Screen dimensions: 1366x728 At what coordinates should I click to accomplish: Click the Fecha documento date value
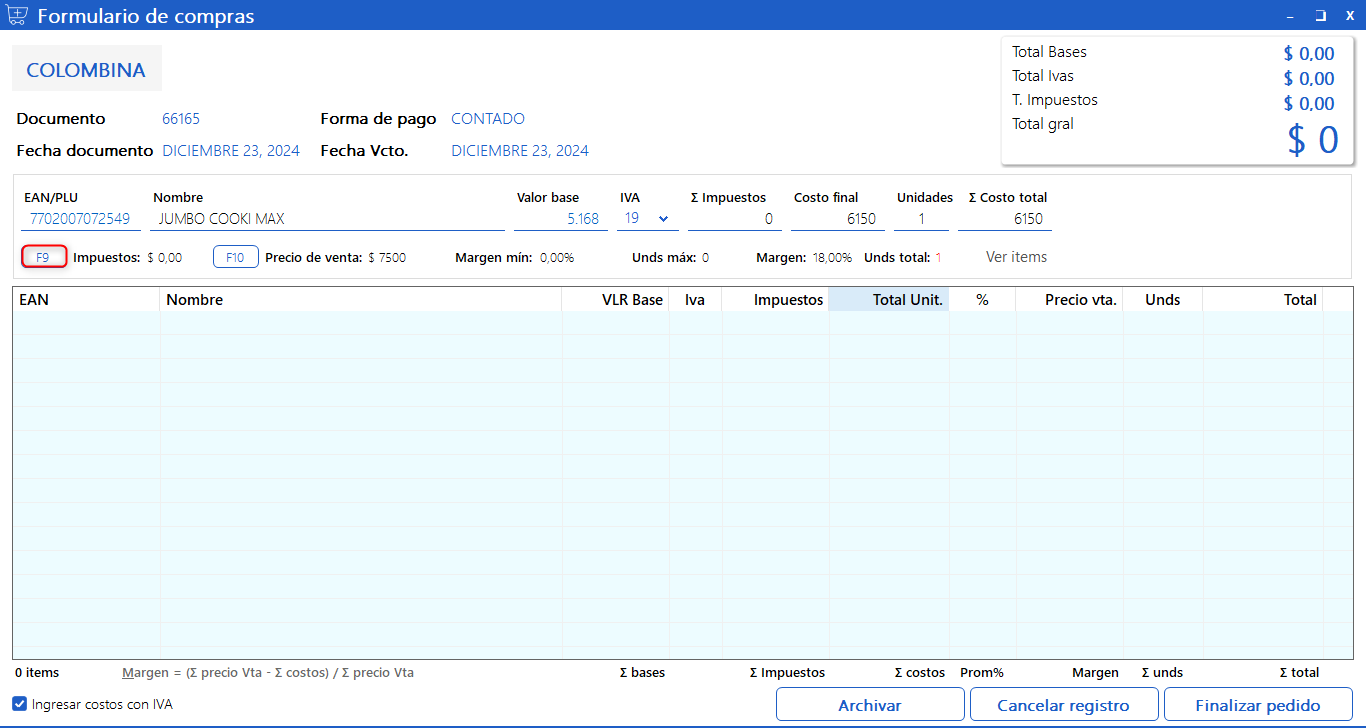(x=231, y=151)
